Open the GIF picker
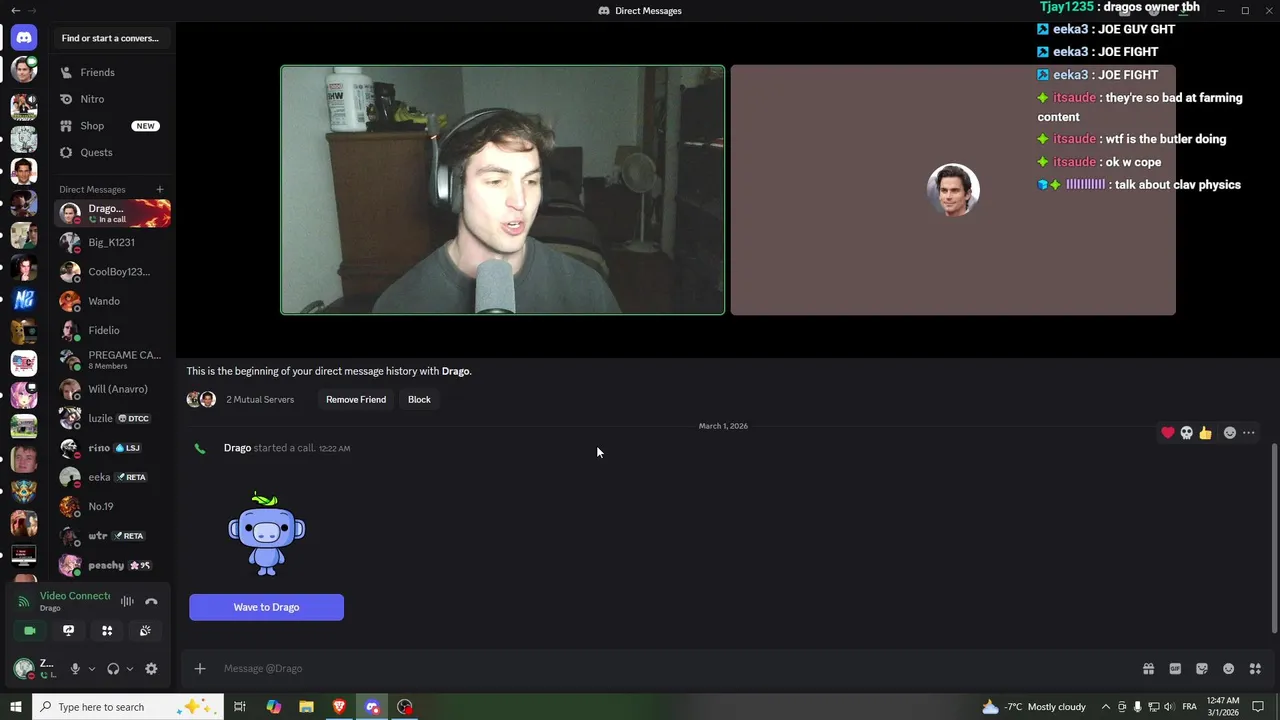 tap(1175, 669)
